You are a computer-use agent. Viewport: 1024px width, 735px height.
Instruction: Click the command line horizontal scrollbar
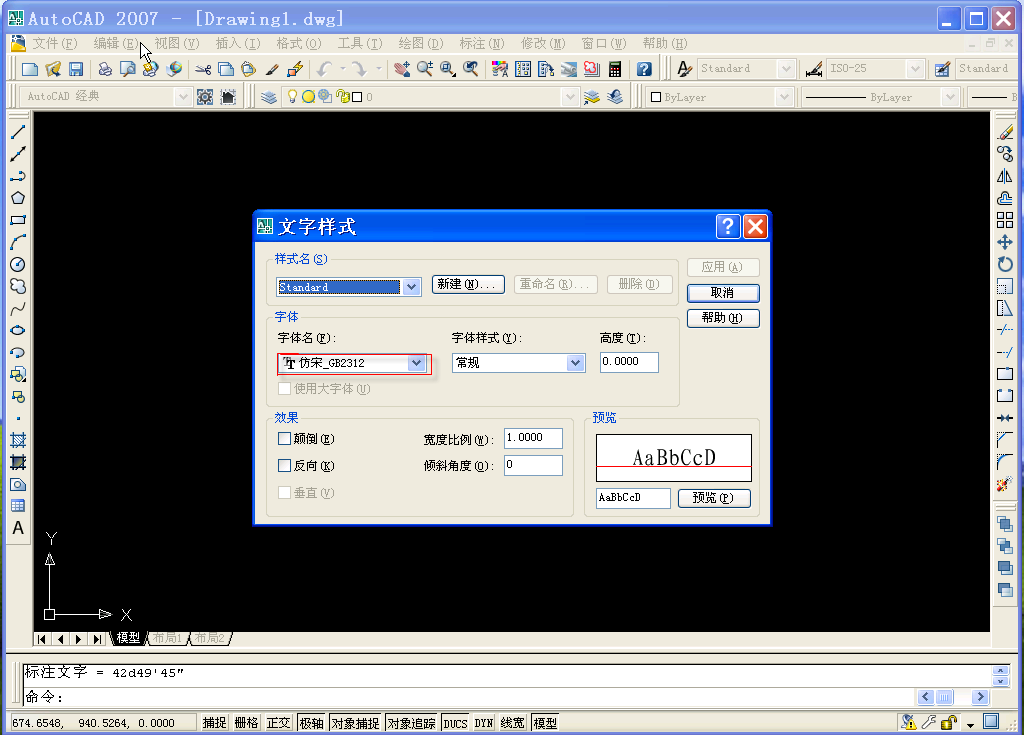coord(953,697)
